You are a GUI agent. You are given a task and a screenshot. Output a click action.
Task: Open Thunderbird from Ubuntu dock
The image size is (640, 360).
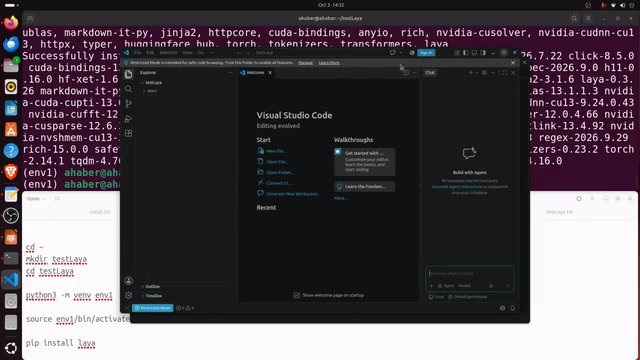tap(11, 44)
